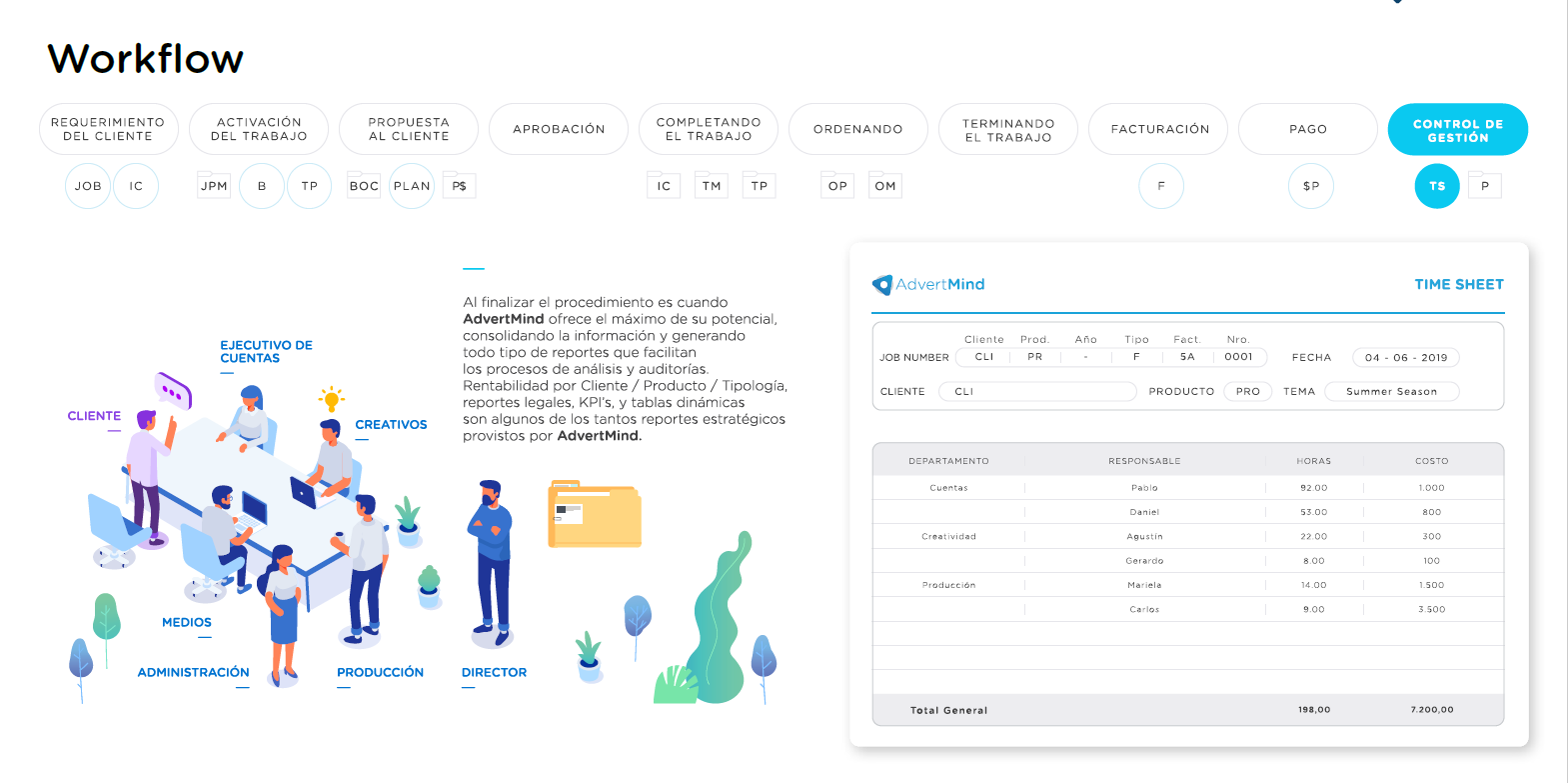Select the PLAN circle icon
Screen dimensions: 1568x783
click(x=412, y=186)
